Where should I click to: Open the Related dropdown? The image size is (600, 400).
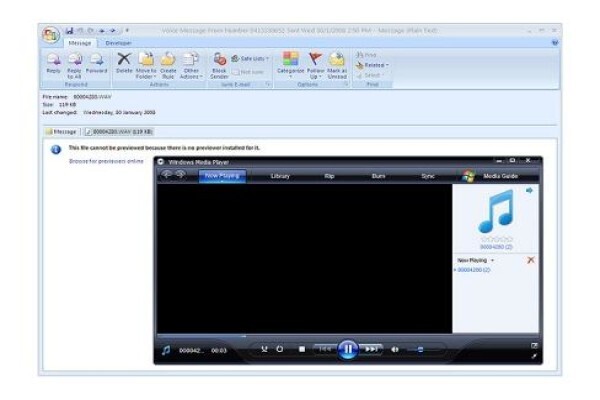[x=372, y=65]
